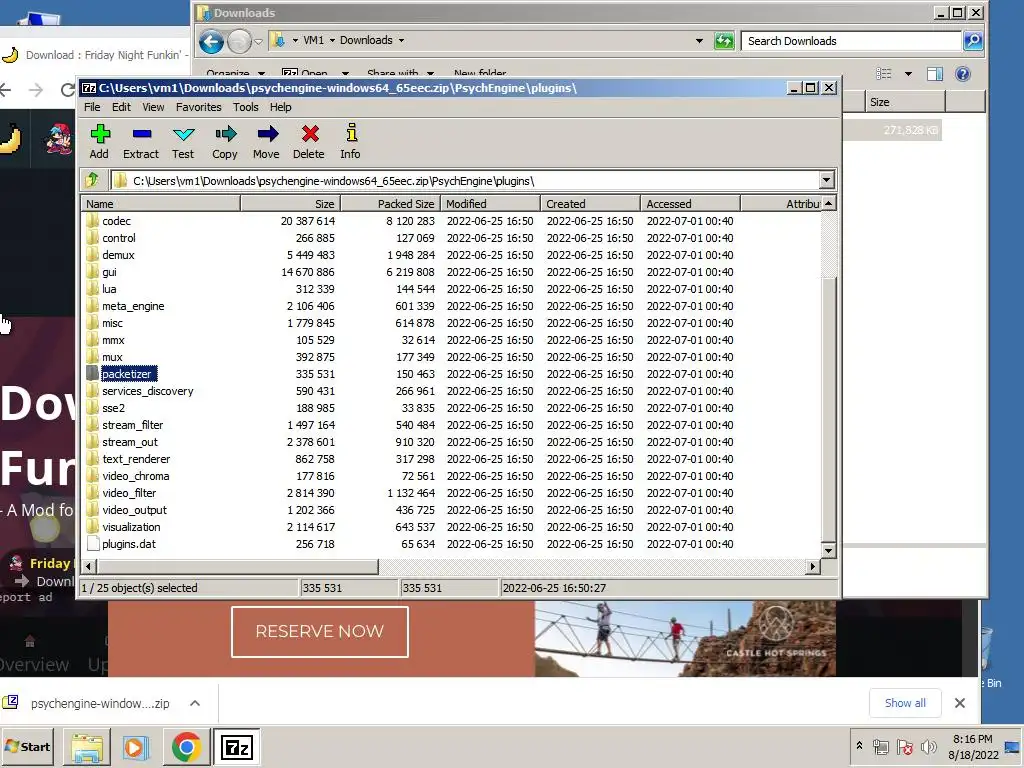Viewport: 1024px width, 768px height.
Task: Click the horizontal scrollbar thumb
Action: pyautogui.click(x=237, y=566)
